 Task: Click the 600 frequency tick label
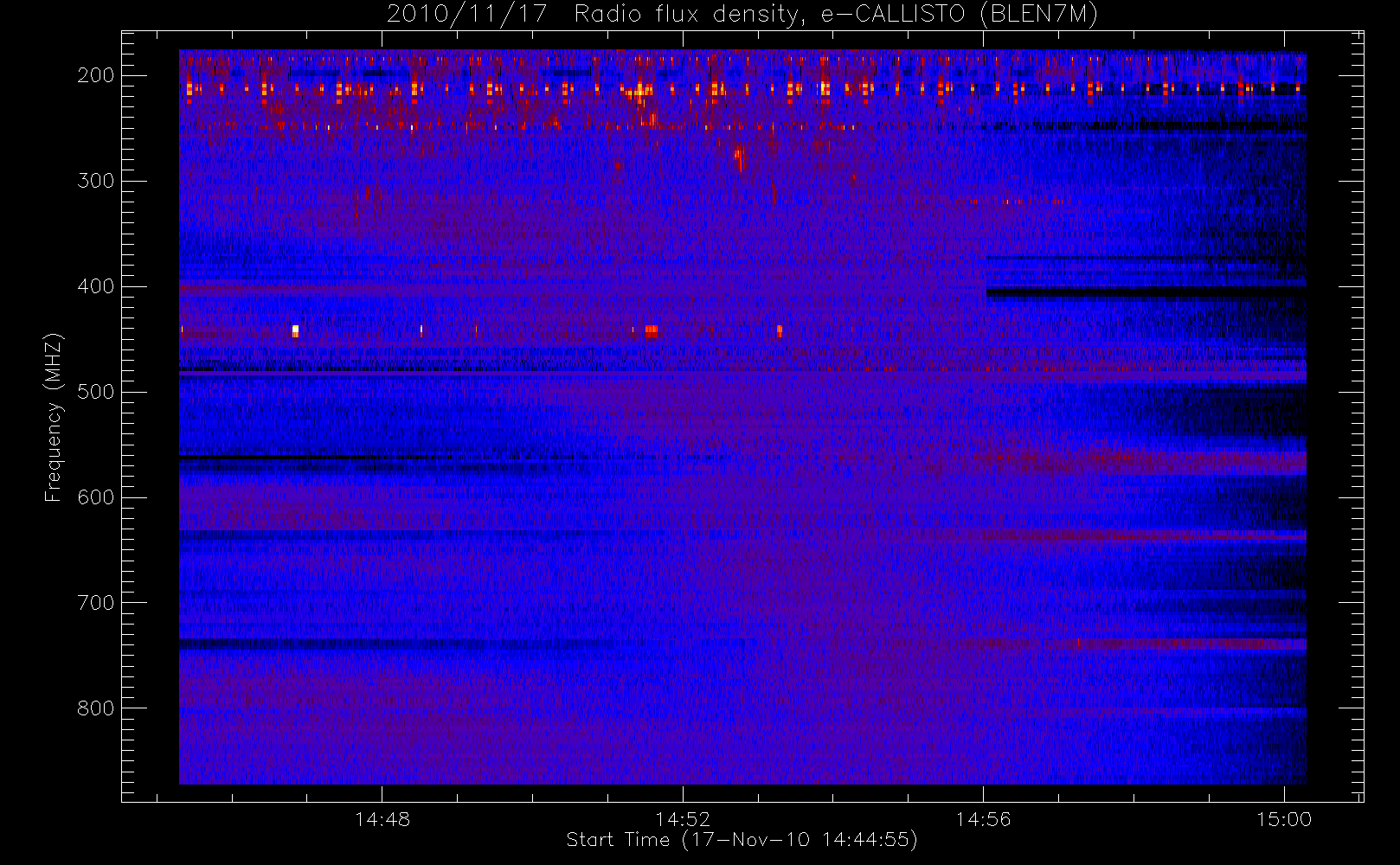[x=95, y=497]
